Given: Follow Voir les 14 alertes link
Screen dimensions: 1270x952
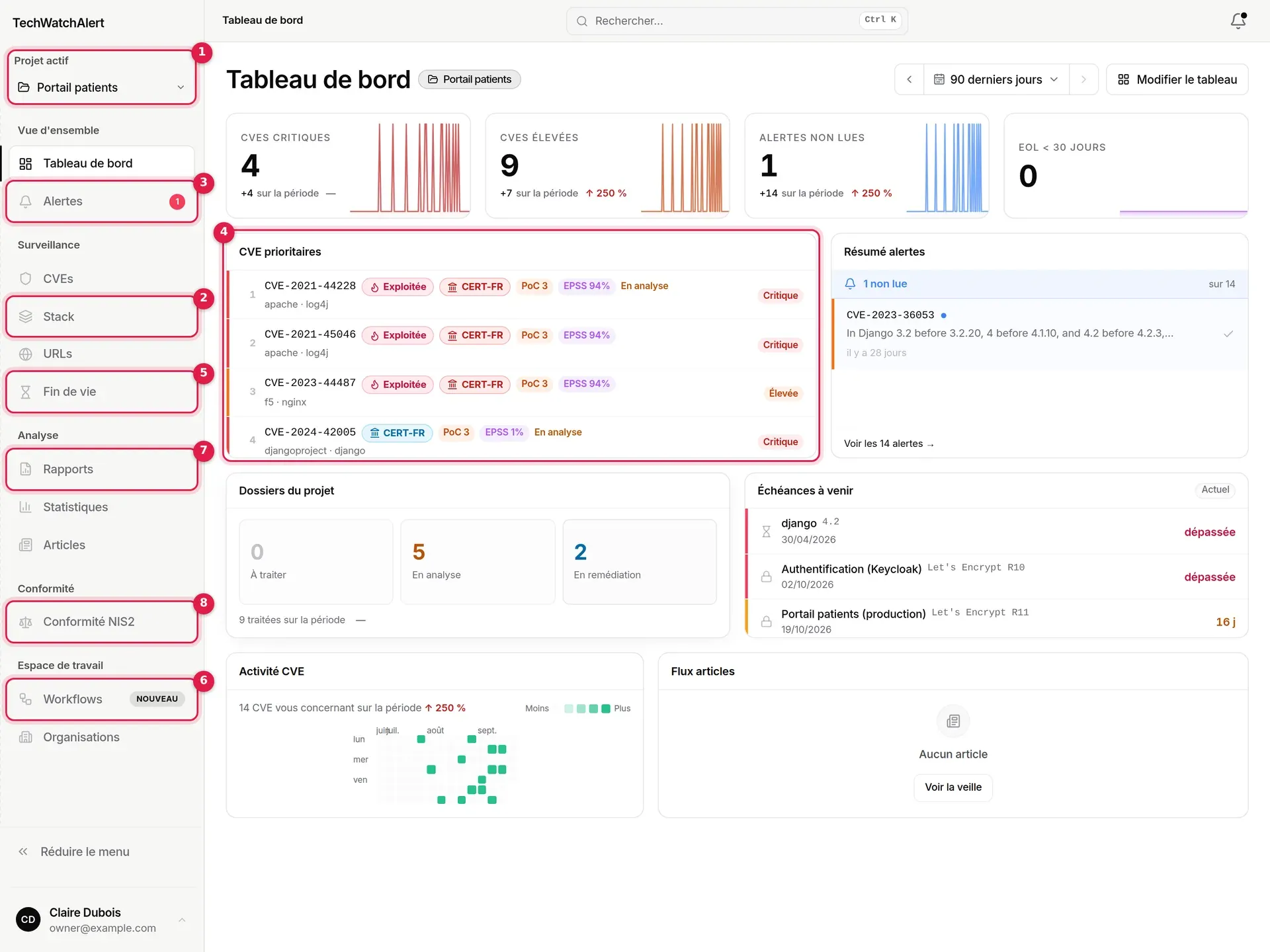Looking at the screenshot, I should tap(889, 444).
